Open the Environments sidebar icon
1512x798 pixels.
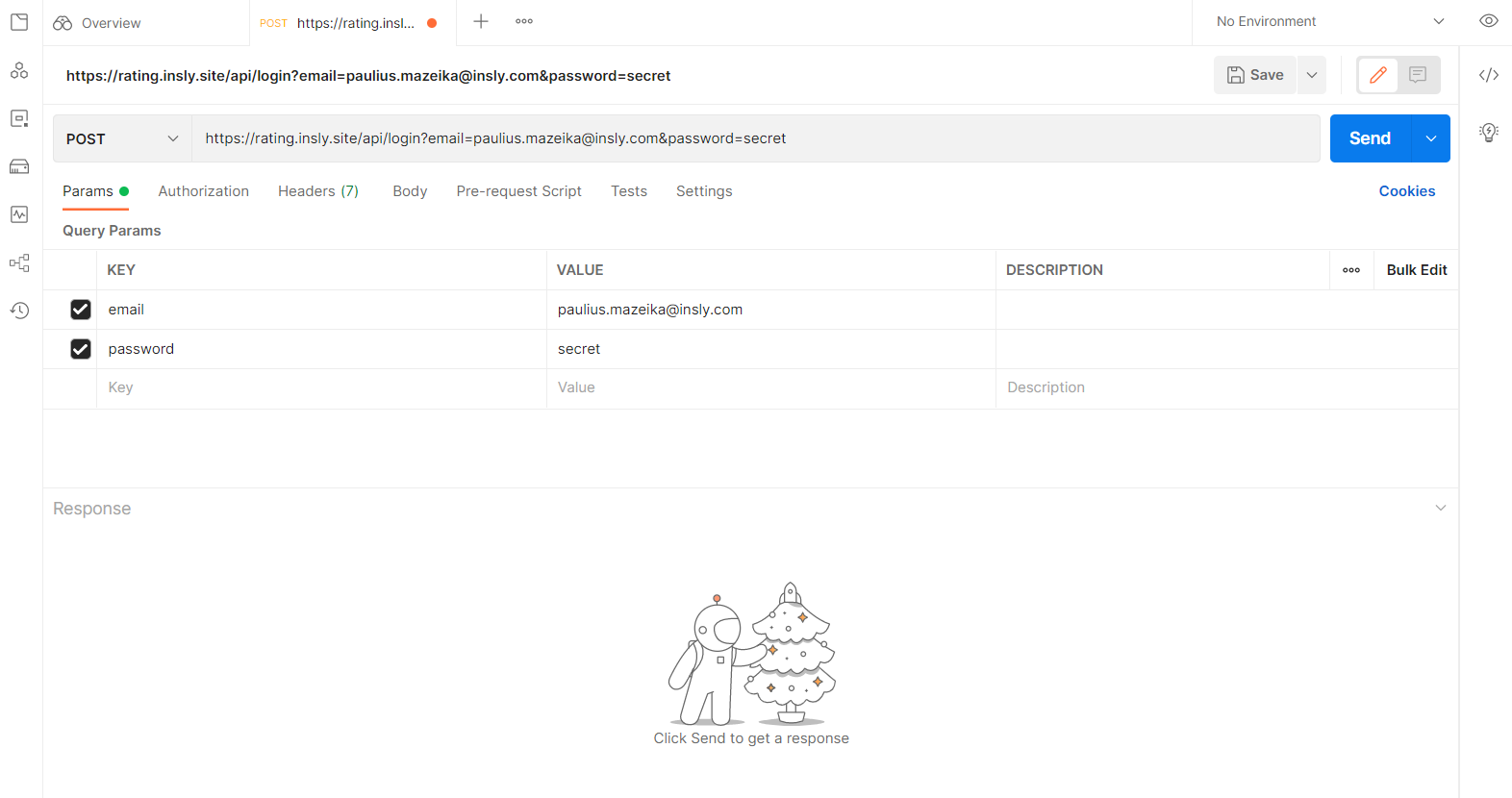[x=19, y=118]
